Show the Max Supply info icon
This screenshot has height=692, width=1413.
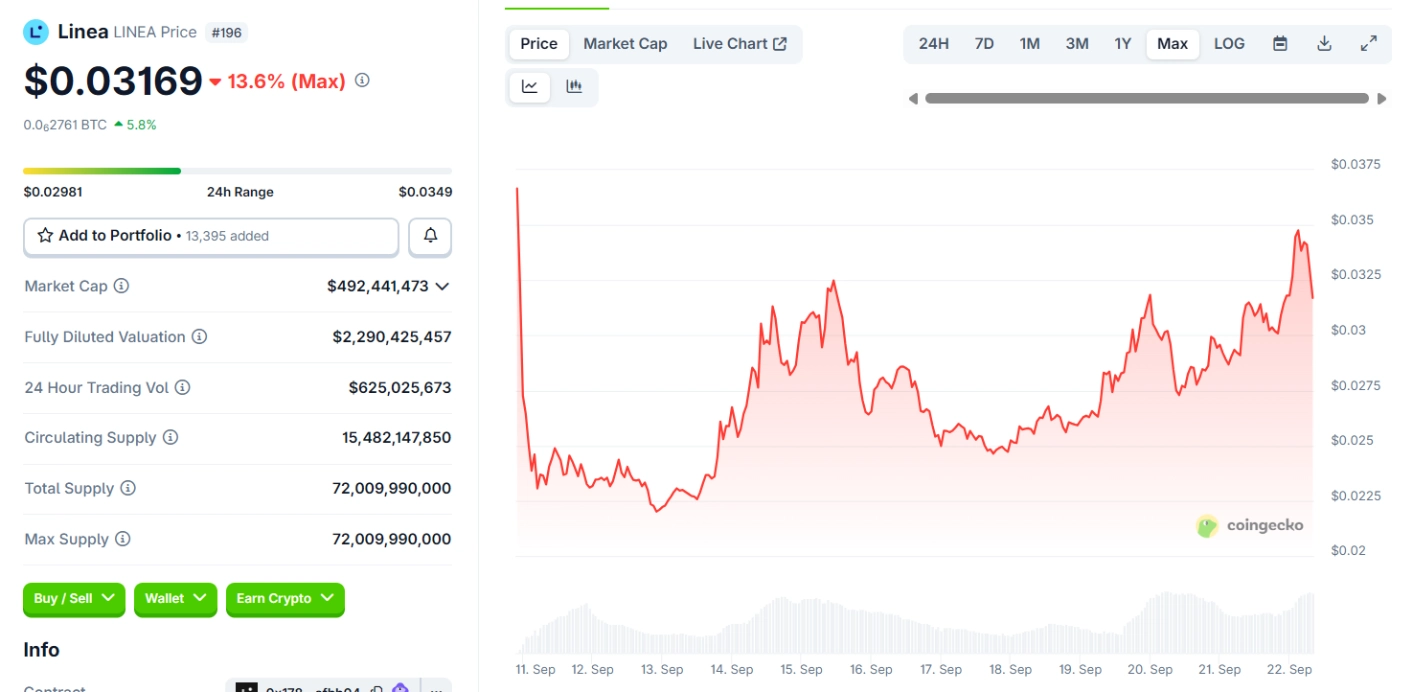[x=122, y=539]
